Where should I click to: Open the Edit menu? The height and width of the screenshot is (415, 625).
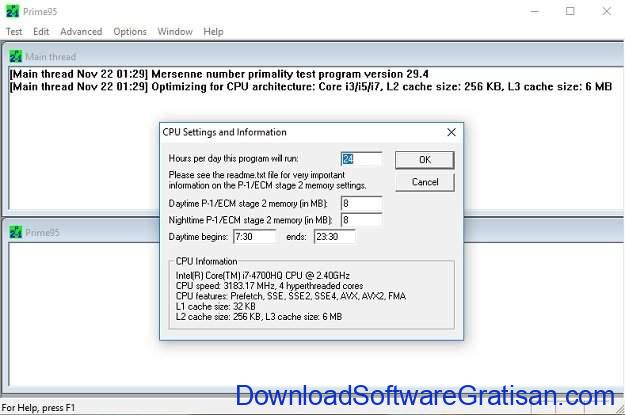41,31
